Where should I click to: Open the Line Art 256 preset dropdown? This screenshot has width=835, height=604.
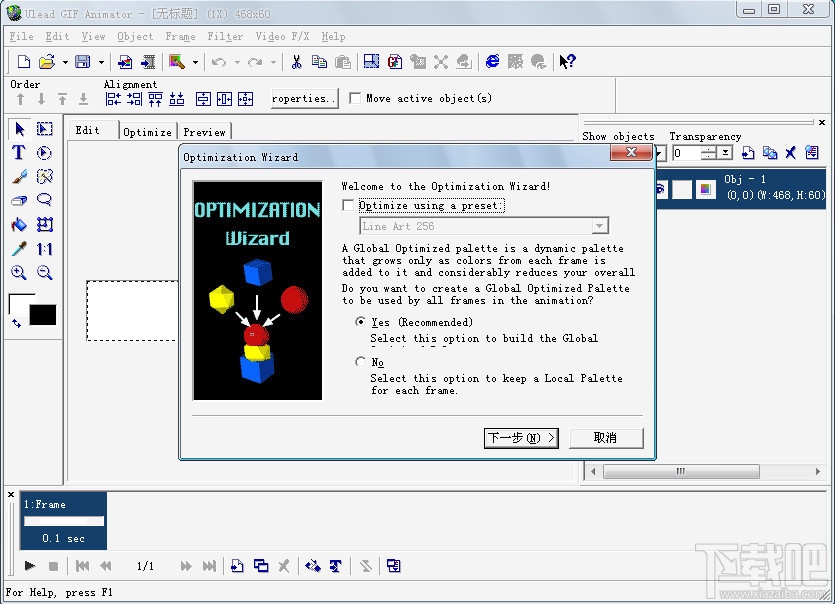tap(597, 226)
